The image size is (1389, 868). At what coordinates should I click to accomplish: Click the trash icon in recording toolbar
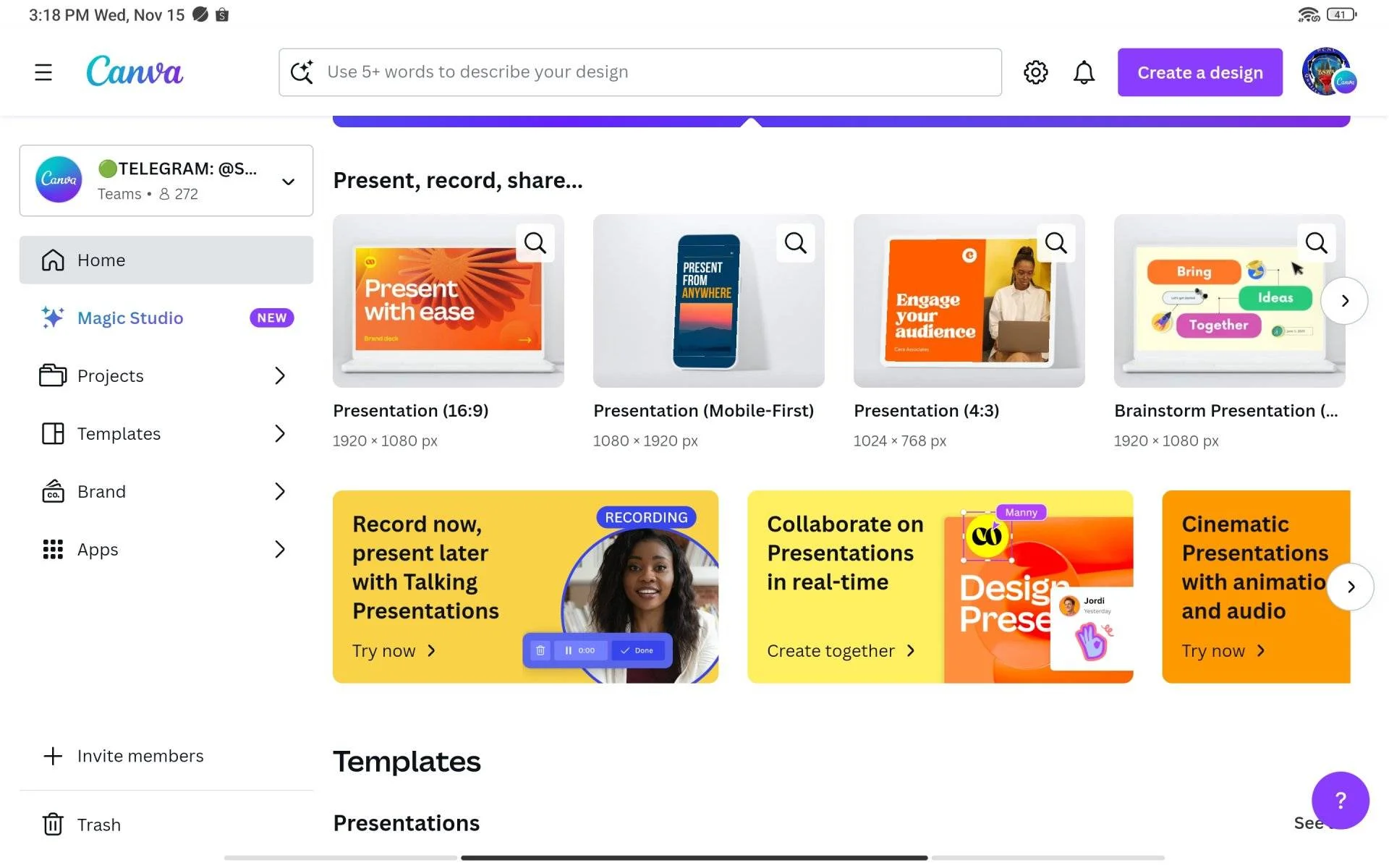pos(540,650)
